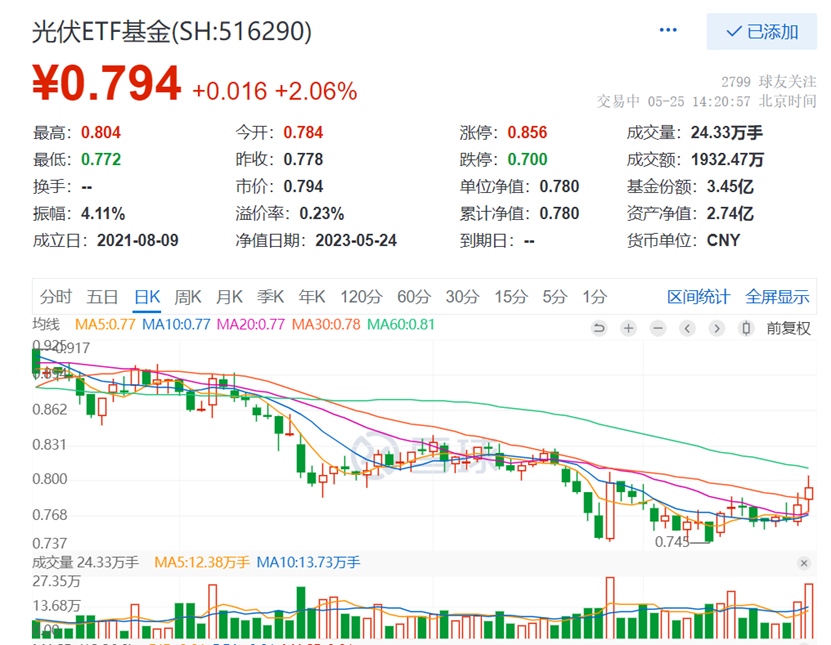
Task: Switch chart to 120分 interval
Action: tap(361, 297)
